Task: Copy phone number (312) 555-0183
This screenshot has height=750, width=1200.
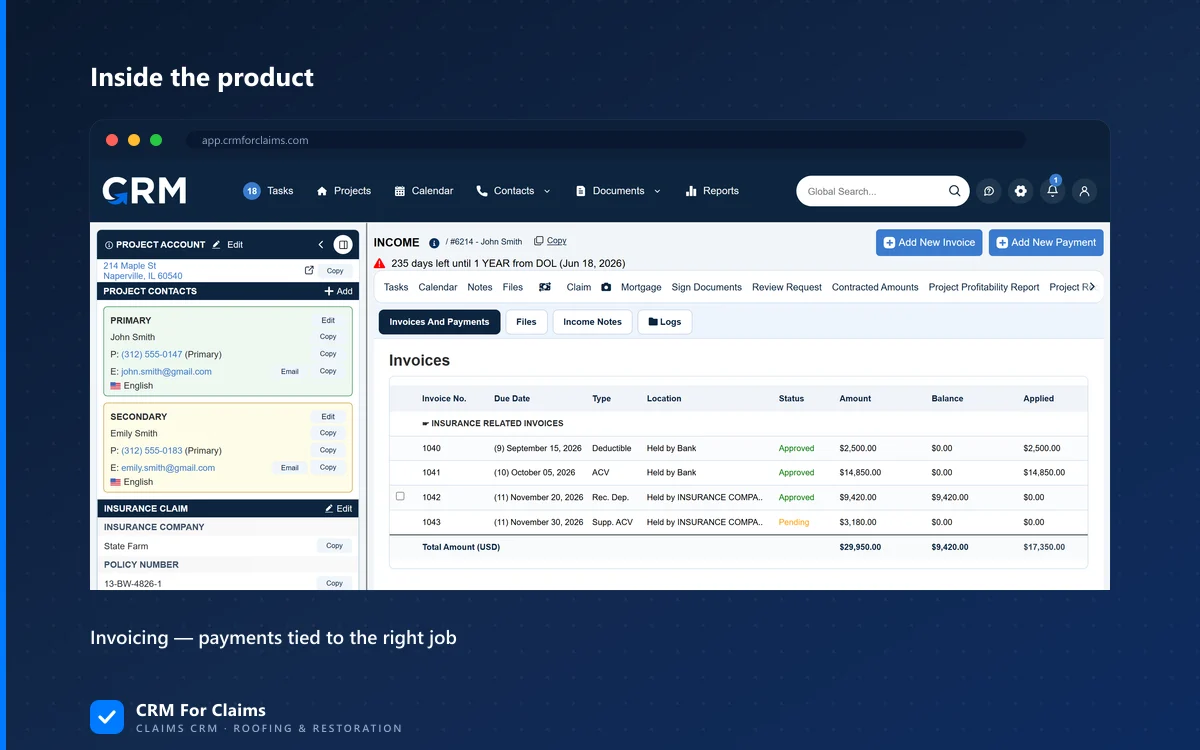Action: tap(328, 450)
